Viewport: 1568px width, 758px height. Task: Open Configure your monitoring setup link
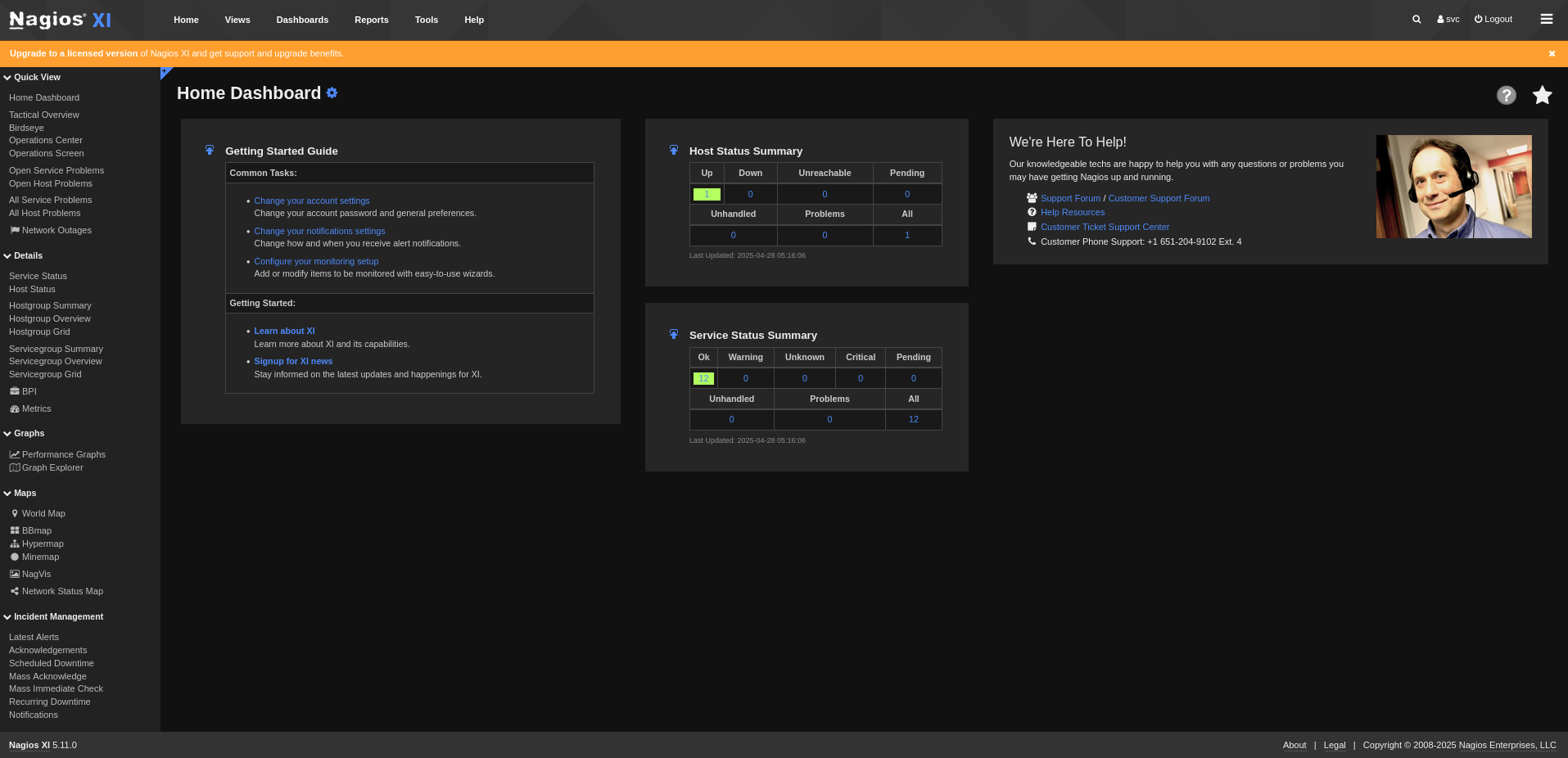(316, 261)
